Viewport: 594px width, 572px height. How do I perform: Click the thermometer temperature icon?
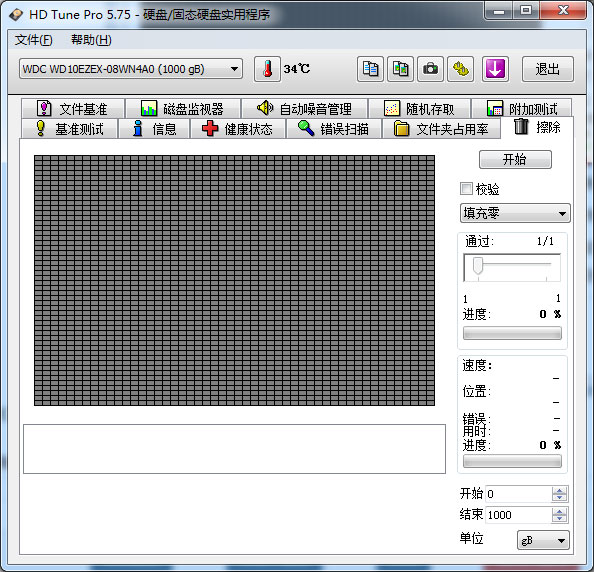(x=267, y=69)
